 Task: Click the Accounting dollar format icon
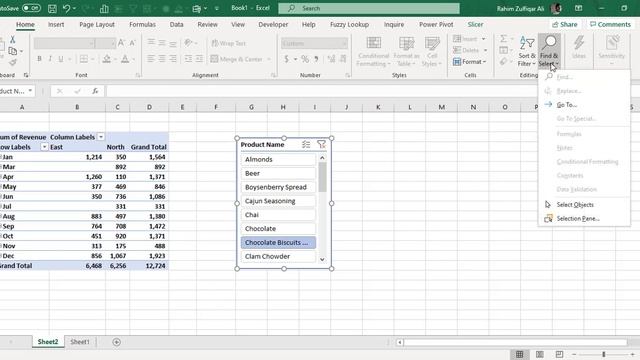coord(287,59)
